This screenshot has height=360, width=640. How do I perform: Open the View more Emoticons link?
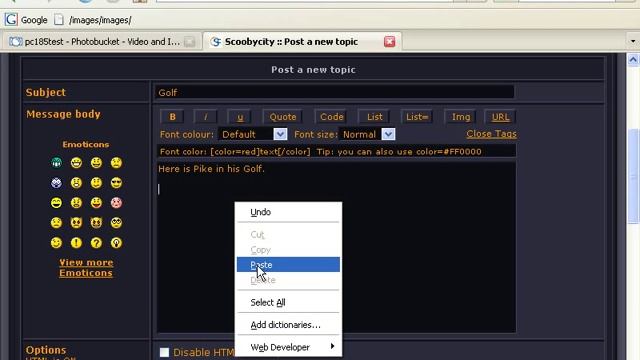[x=86, y=268]
